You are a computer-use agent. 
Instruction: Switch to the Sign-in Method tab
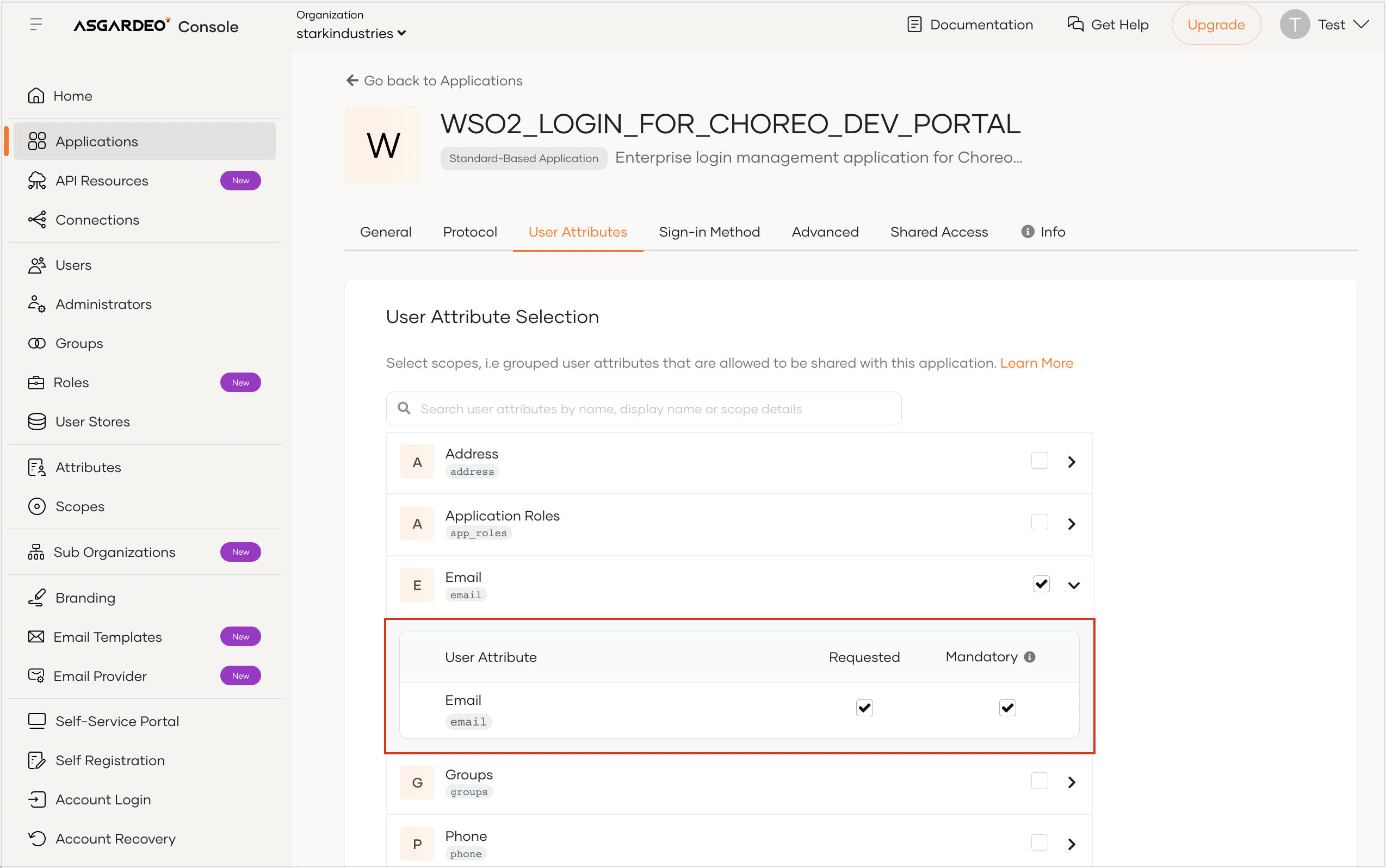709,232
